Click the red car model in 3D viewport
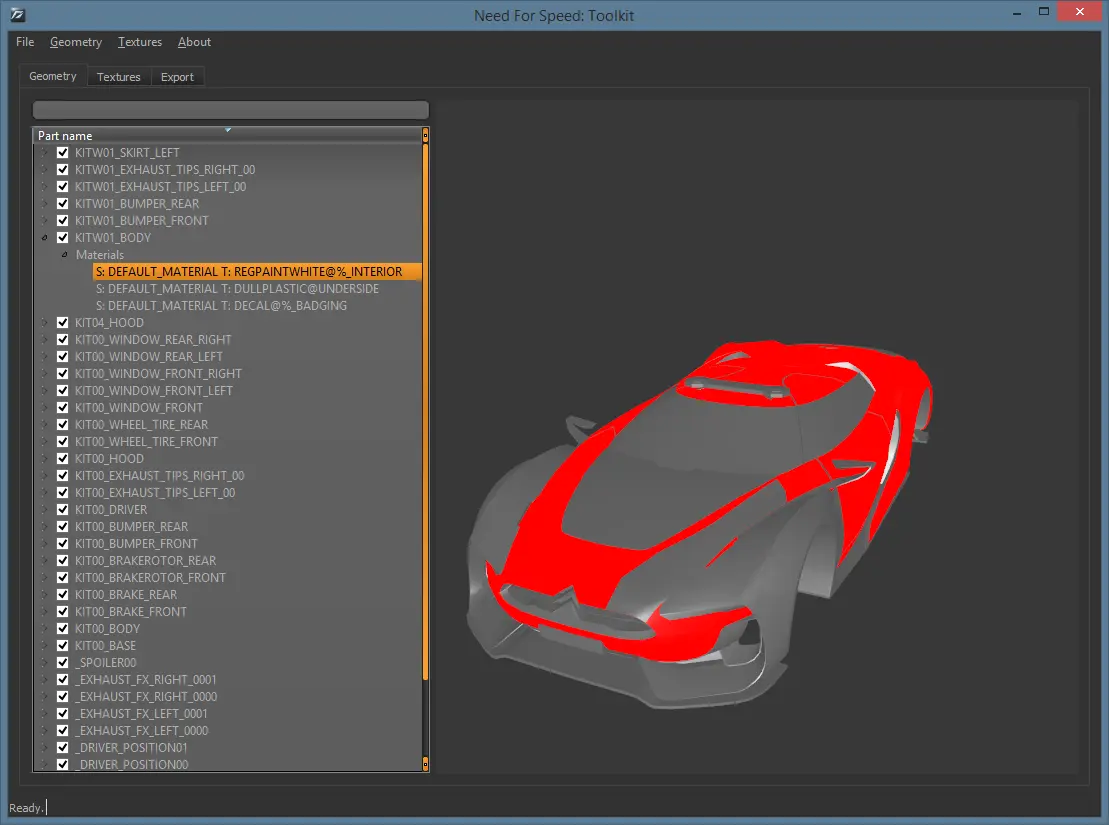 point(700,524)
